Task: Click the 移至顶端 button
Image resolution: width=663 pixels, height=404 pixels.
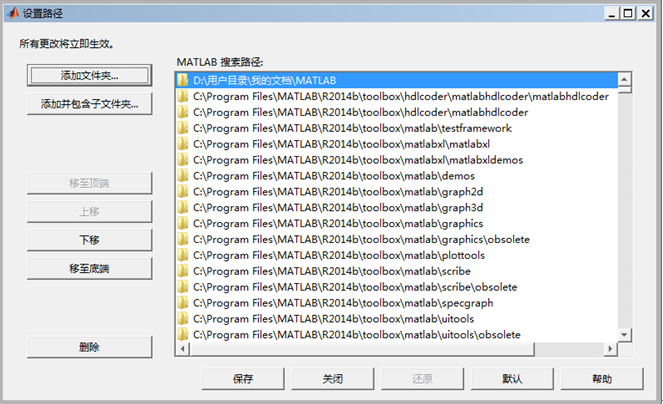Action: (90, 183)
